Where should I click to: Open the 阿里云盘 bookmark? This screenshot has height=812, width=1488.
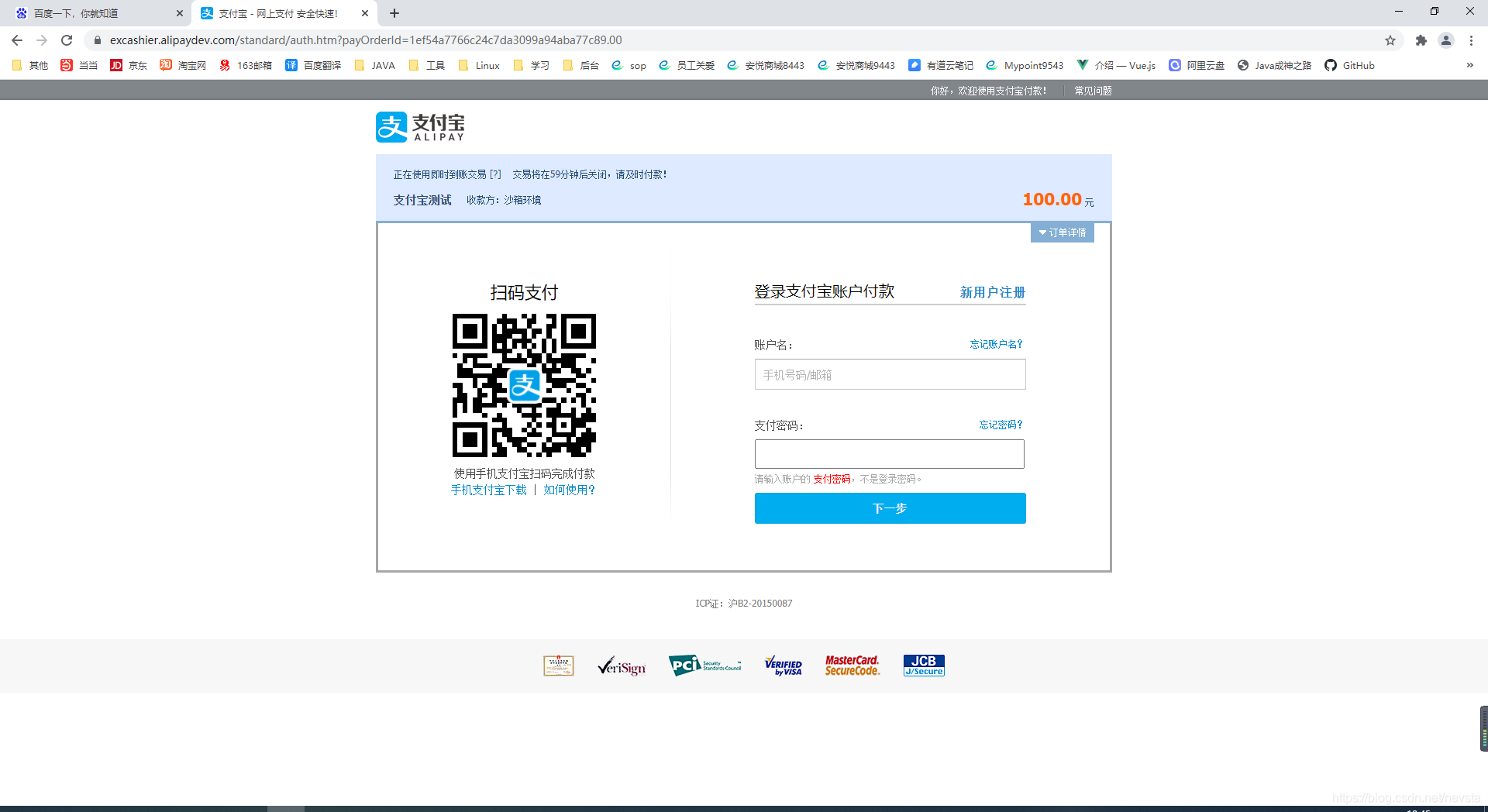1197,66
